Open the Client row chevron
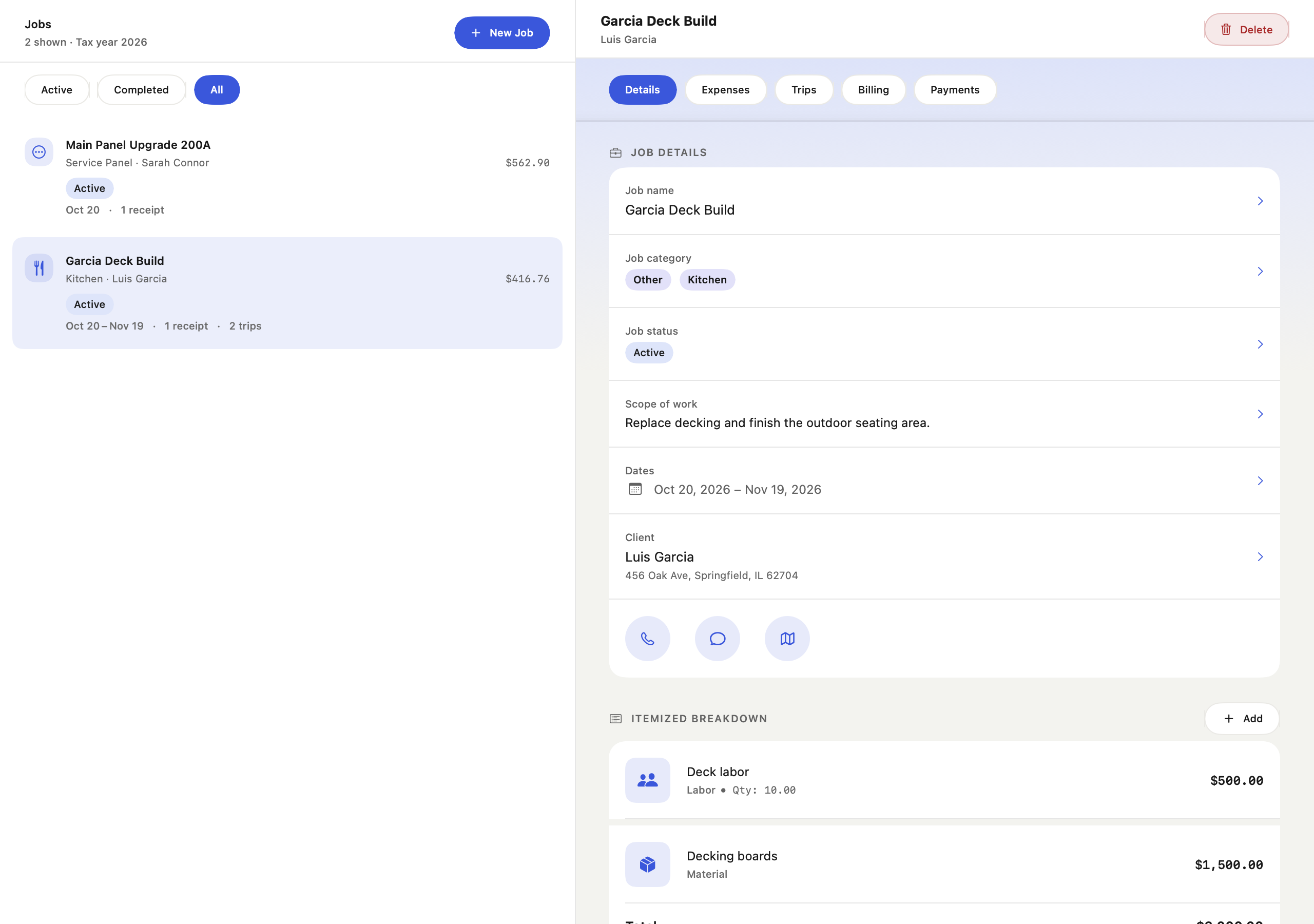This screenshot has width=1314, height=924. click(x=1260, y=557)
